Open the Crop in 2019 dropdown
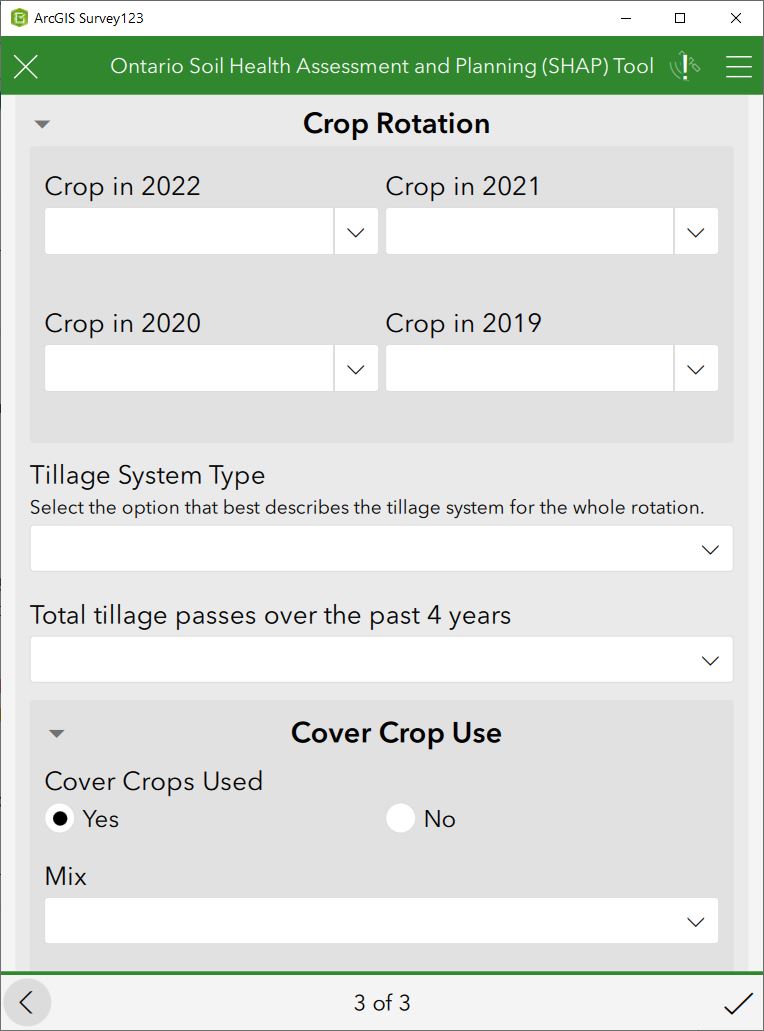The width and height of the screenshot is (764, 1031). (x=696, y=368)
